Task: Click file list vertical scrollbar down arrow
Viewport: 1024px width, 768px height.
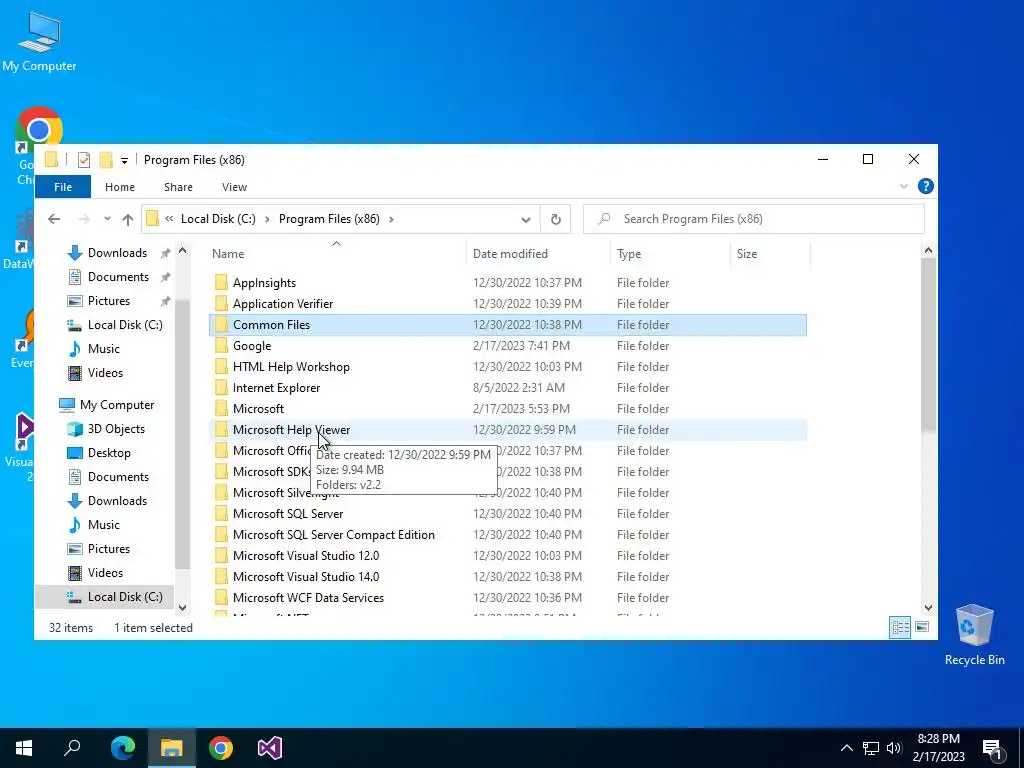Action: click(929, 608)
